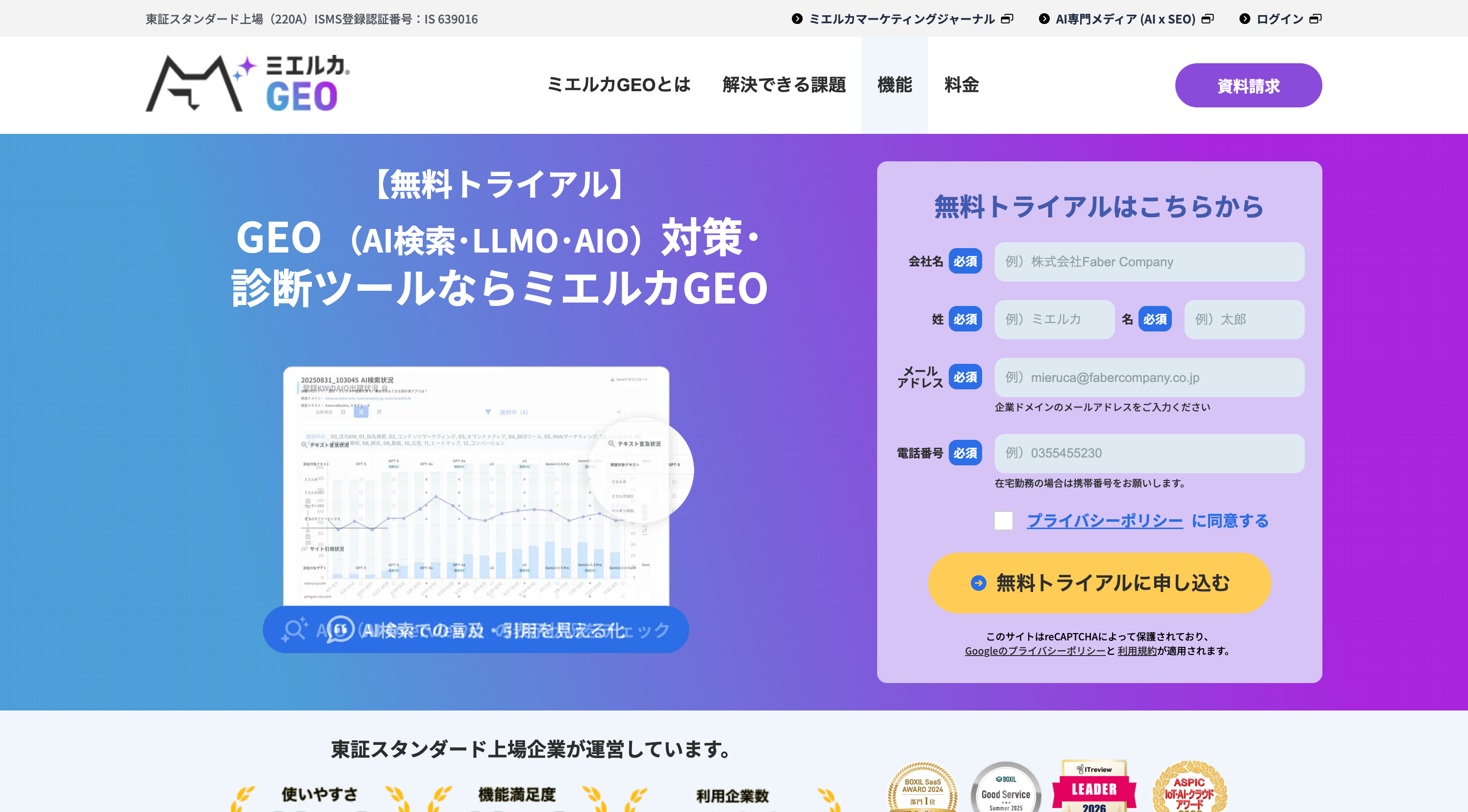This screenshot has height=812, width=1468.
Task: Click external-window icon beside ログイン
Action: (x=1315, y=19)
